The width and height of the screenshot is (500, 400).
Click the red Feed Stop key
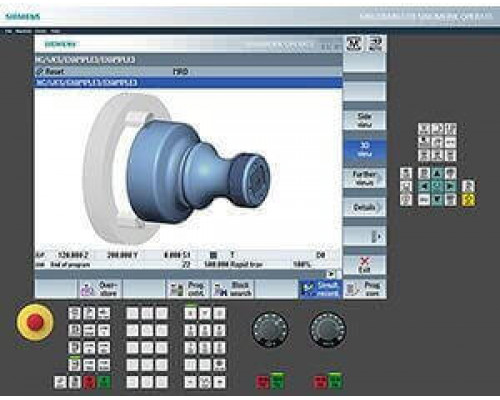[320, 382]
